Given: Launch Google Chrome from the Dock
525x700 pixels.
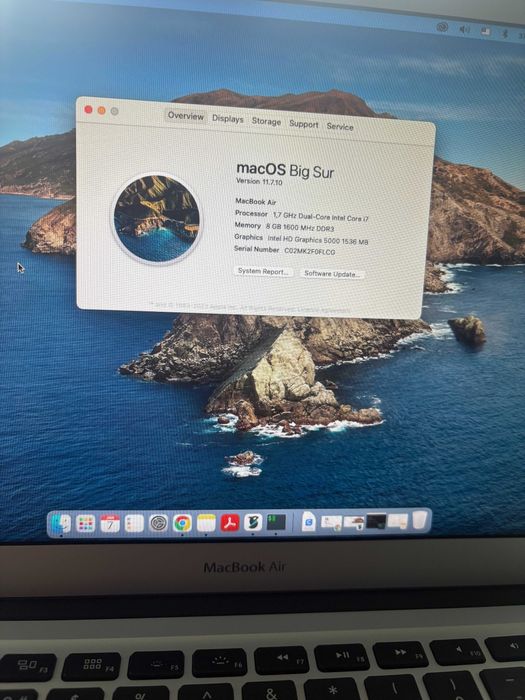Looking at the screenshot, I should 182,523.
